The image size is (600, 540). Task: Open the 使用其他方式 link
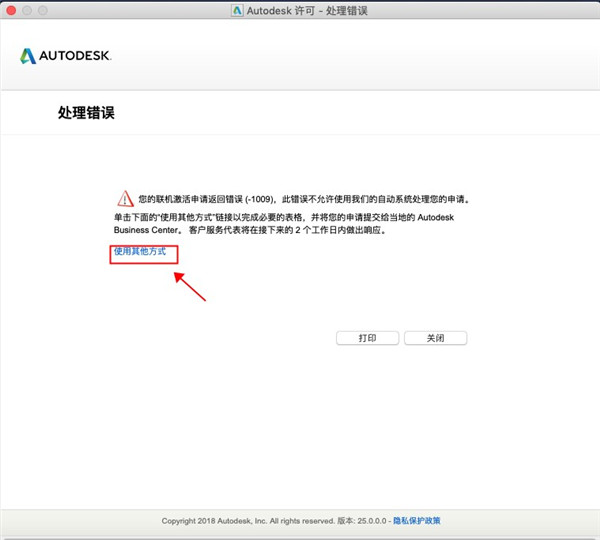pyautogui.click(x=140, y=251)
